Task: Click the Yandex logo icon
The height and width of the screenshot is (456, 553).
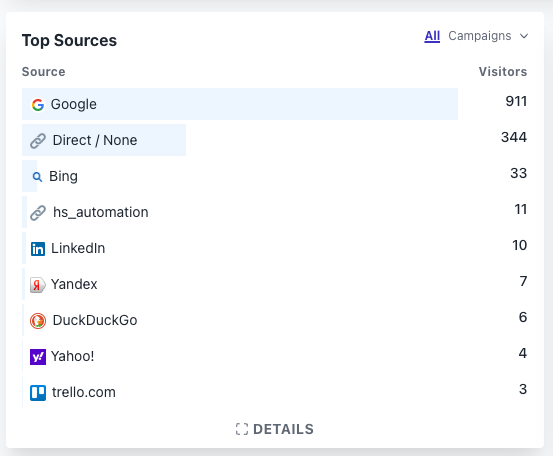Action: (38, 285)
